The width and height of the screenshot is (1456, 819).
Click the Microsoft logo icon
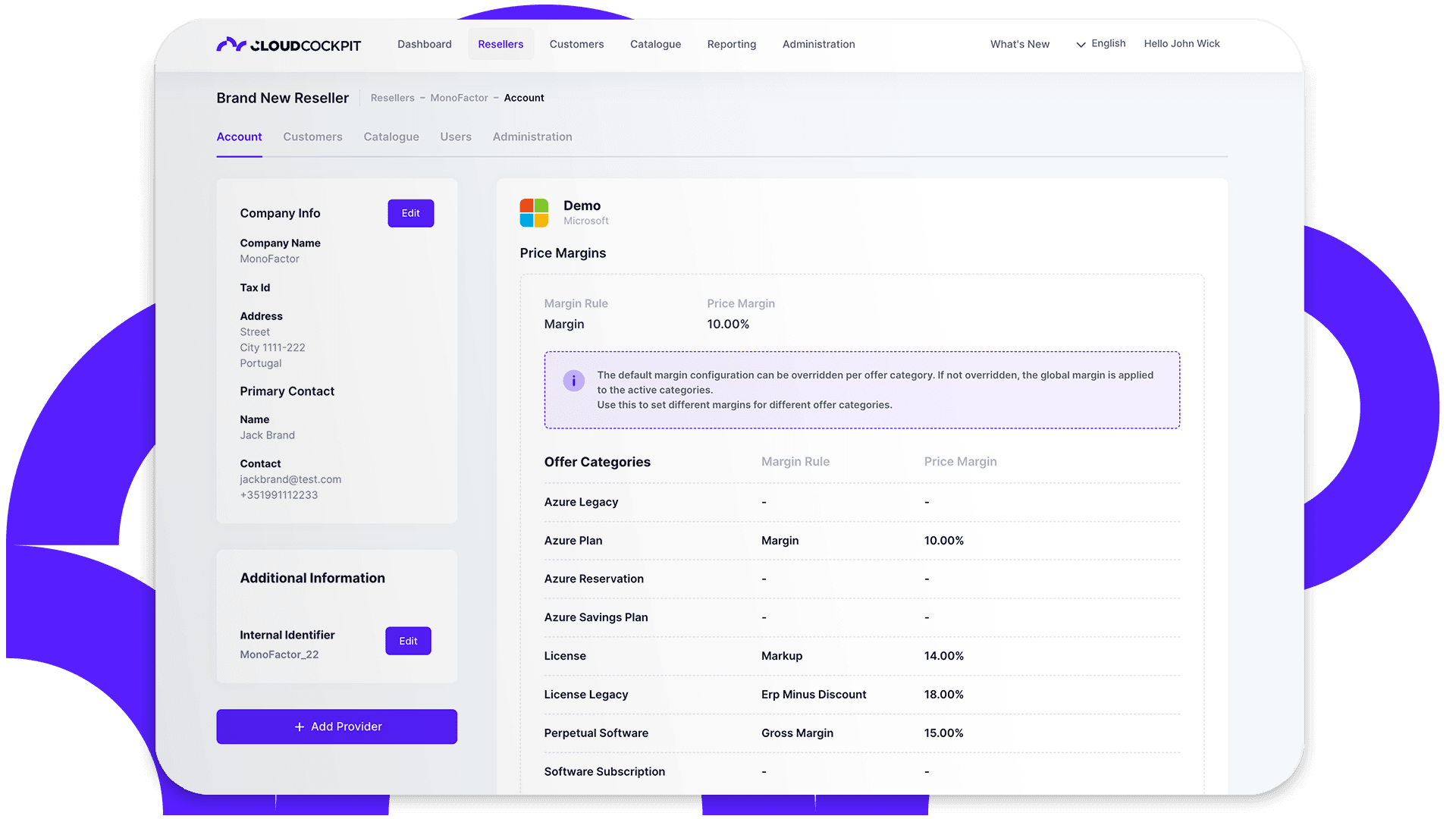[534, 213]
